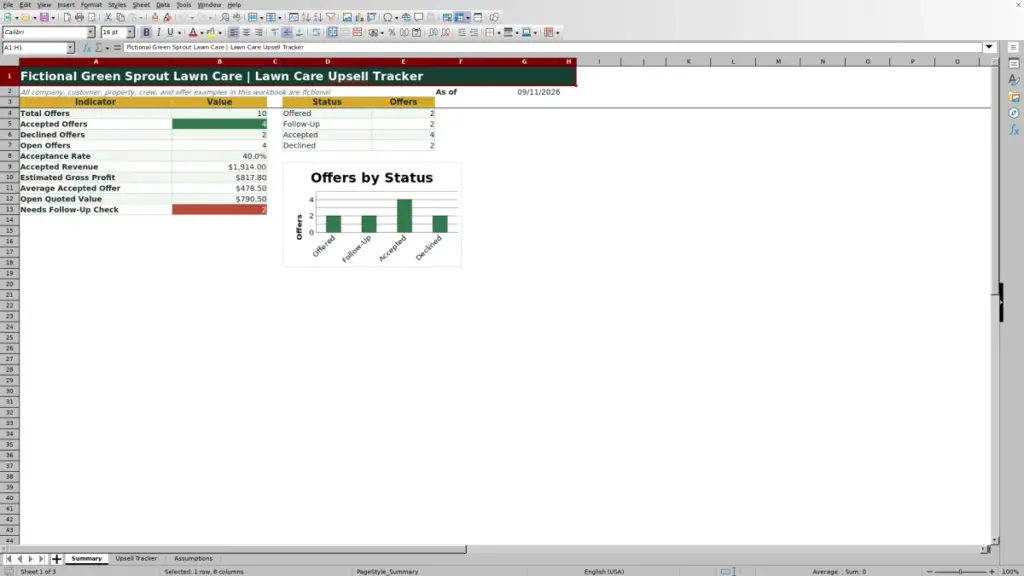This screenshot has height=576, width=1024.
Task: Click the scroll to first sheet button
Action: (x=8, y=559)
